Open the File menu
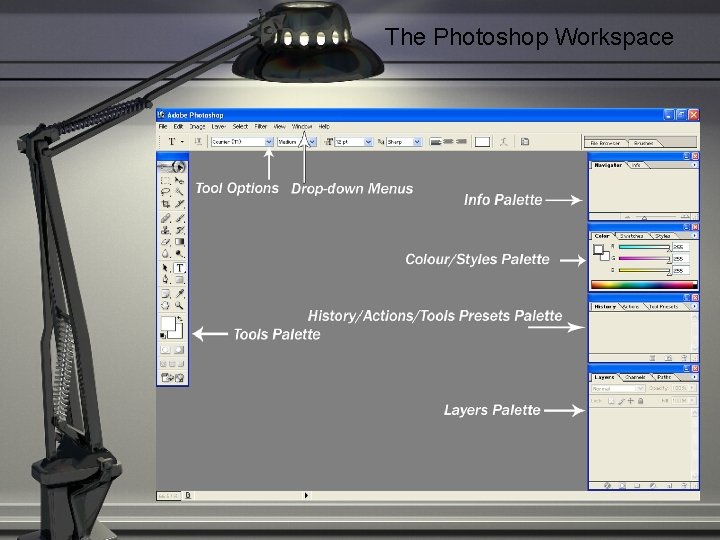 [163, 126]
